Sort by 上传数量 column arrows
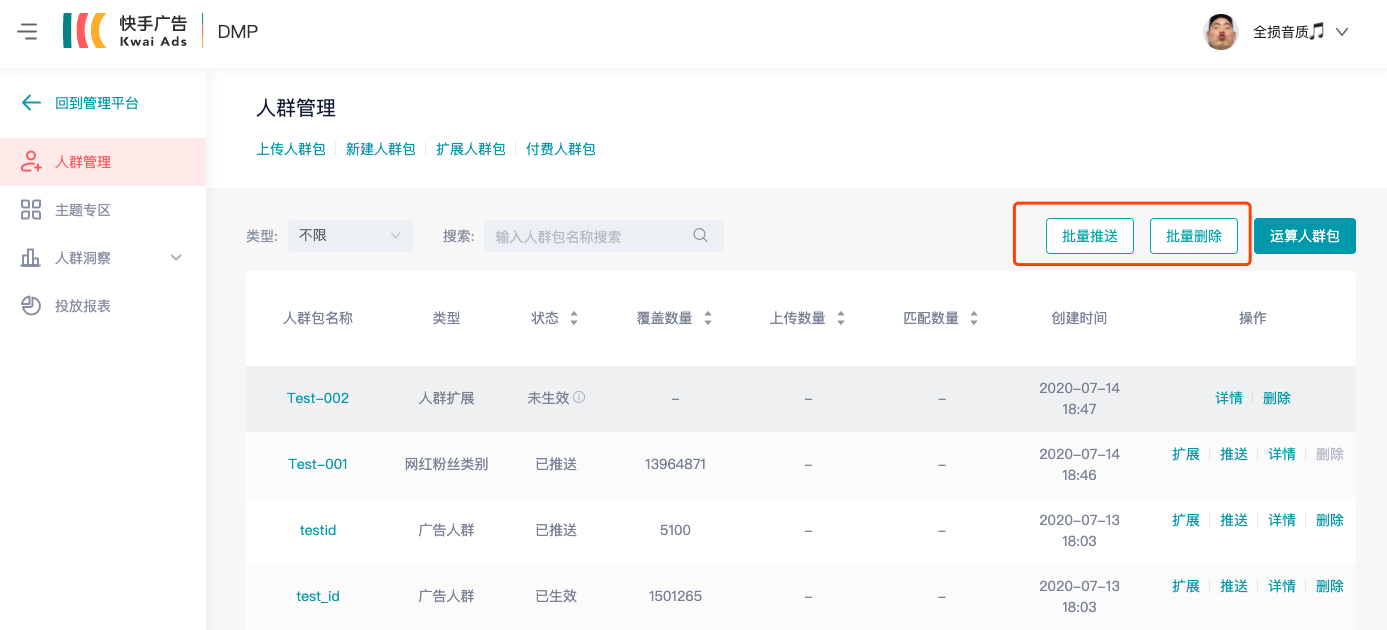This screenshot has height=630, width=1387. pyautogui.click(x=841, y=318)
